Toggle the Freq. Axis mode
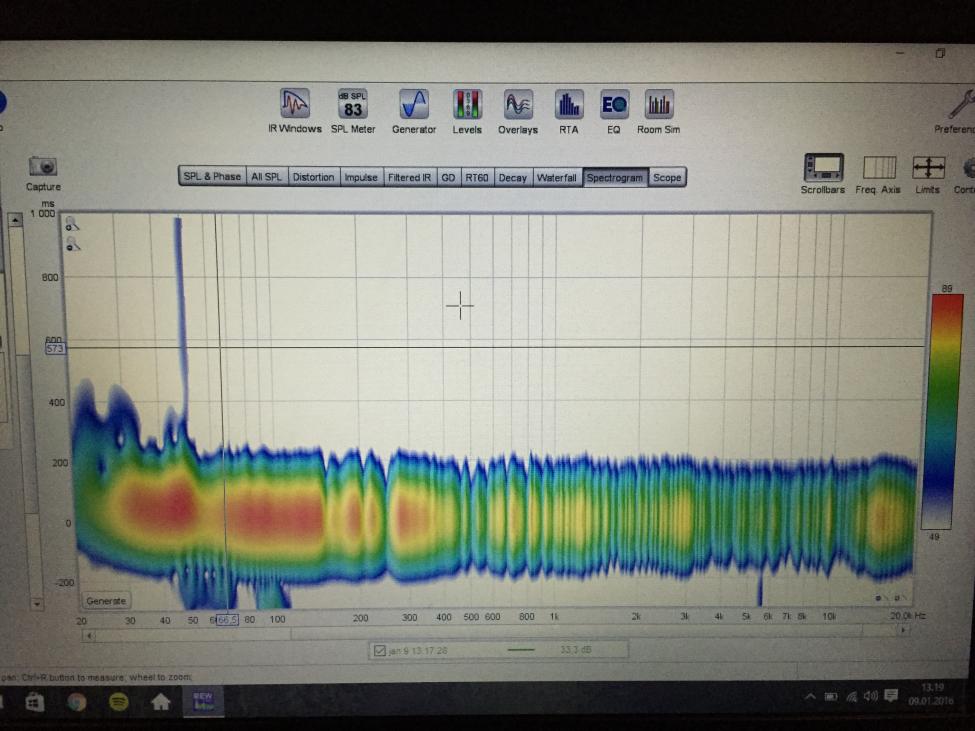Viewport: 975px width, 731px height. (x=878, y=175)
